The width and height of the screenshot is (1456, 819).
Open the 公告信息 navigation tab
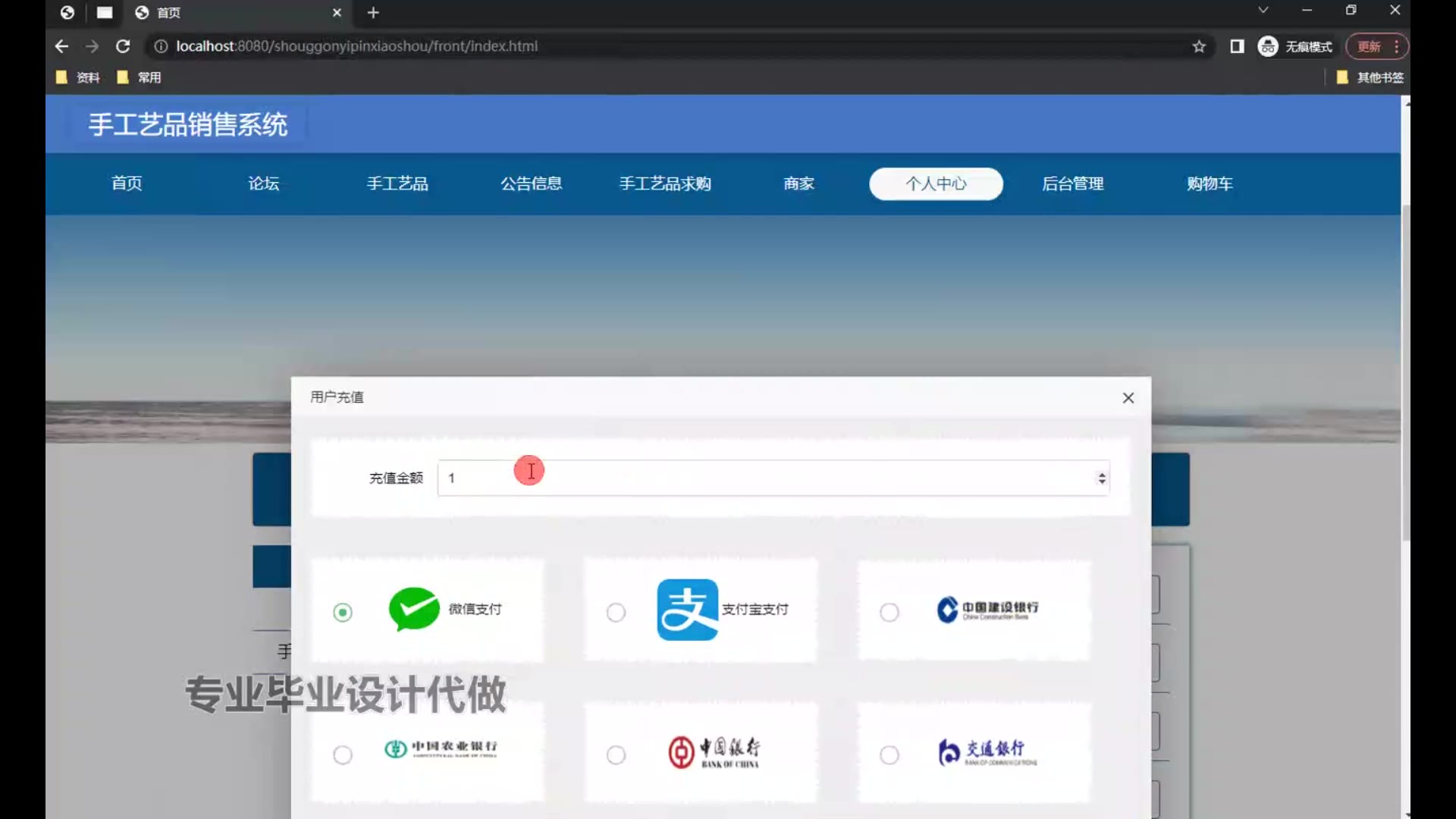531,184
